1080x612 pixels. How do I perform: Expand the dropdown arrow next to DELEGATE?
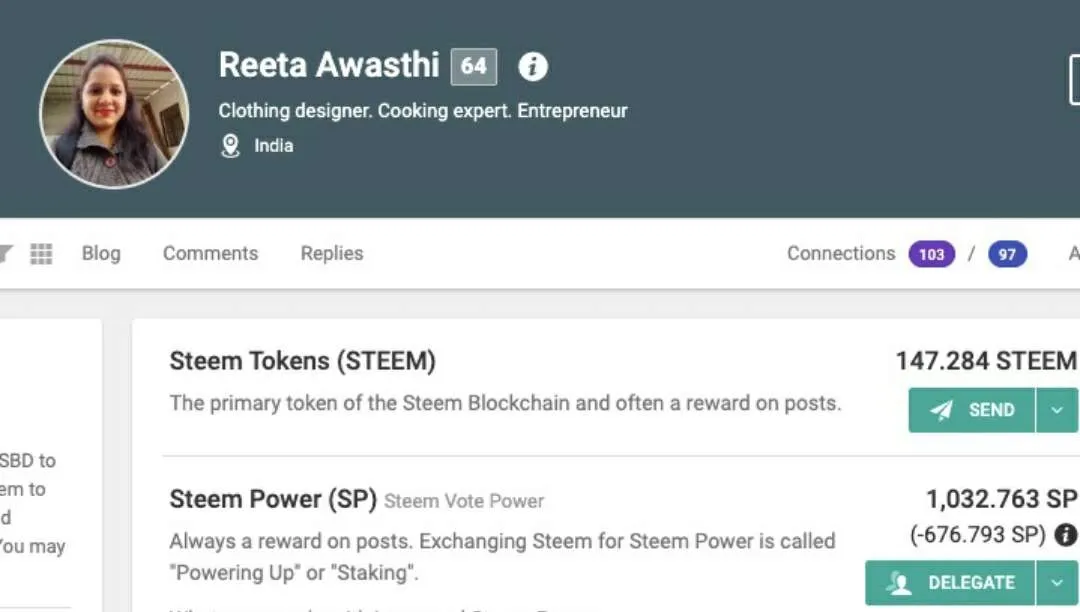coord(1057,583)
